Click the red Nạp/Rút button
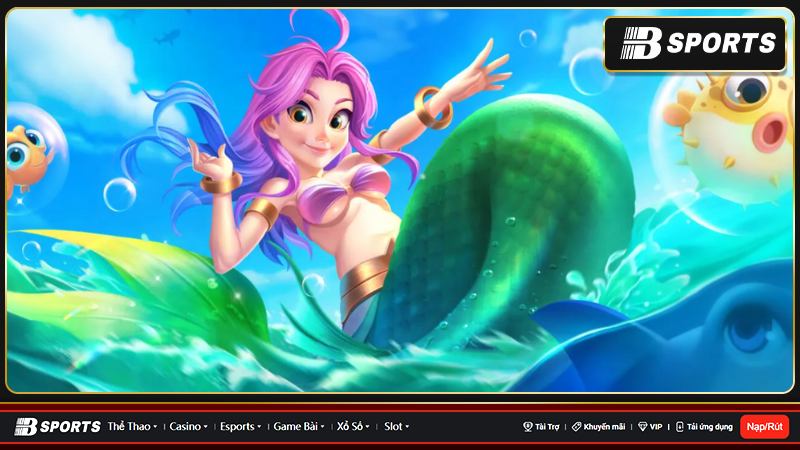 pyautogui.click(x=764, y=427)
